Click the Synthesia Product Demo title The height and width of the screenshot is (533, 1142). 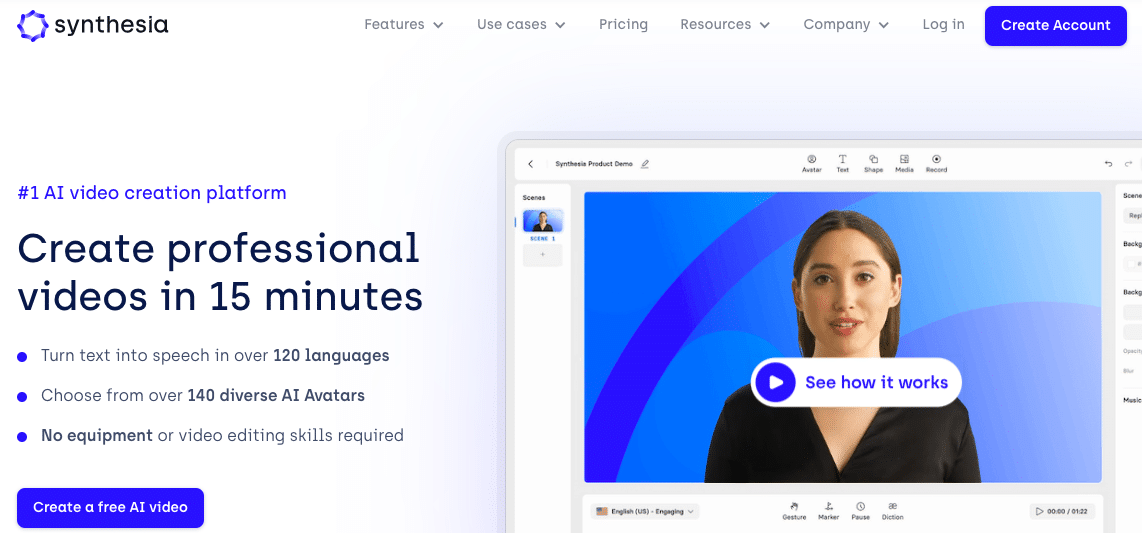tap(594, 164)
